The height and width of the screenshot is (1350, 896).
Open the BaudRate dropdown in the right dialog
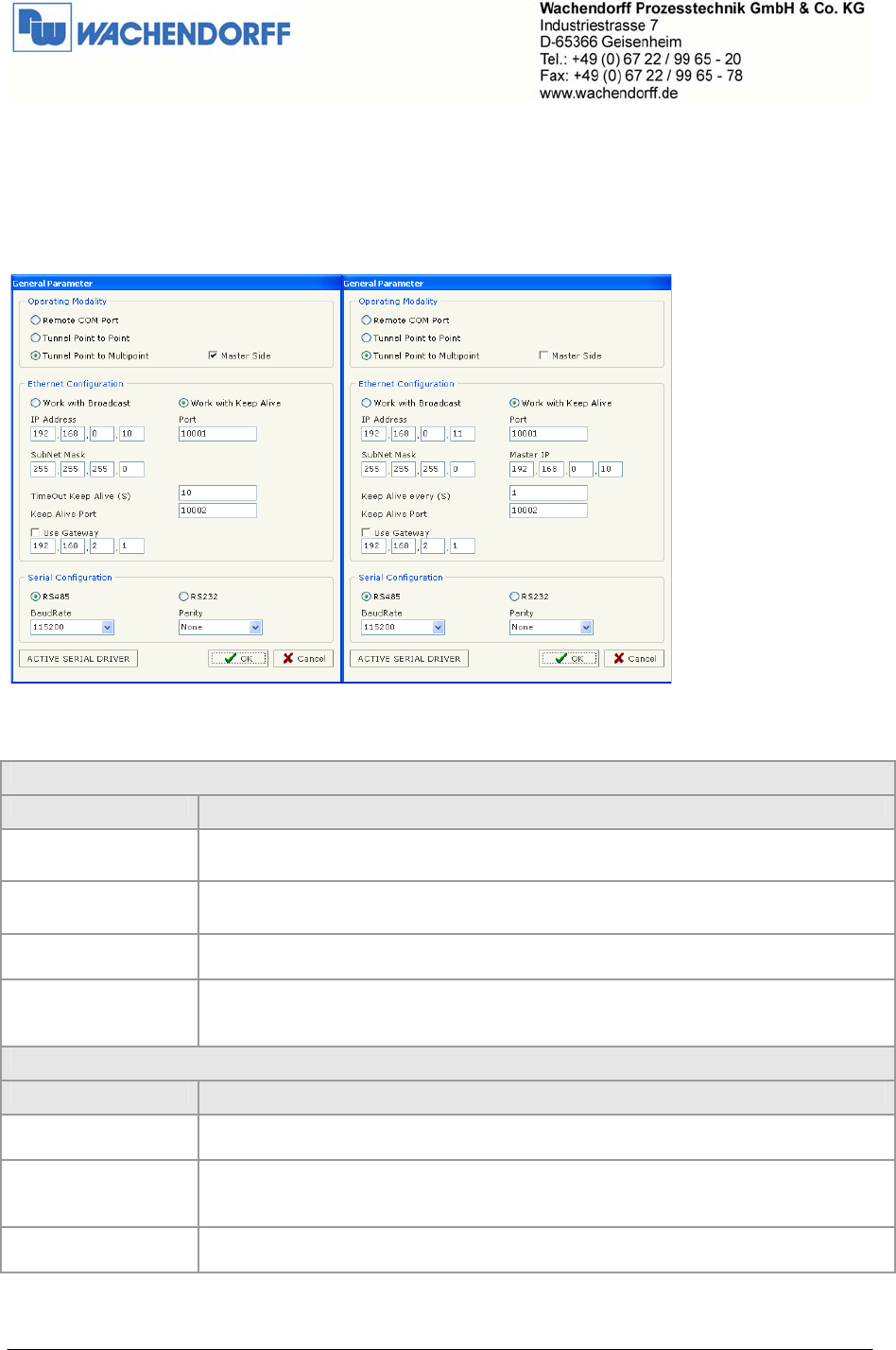pyautogui.click(x=439, y=628)
